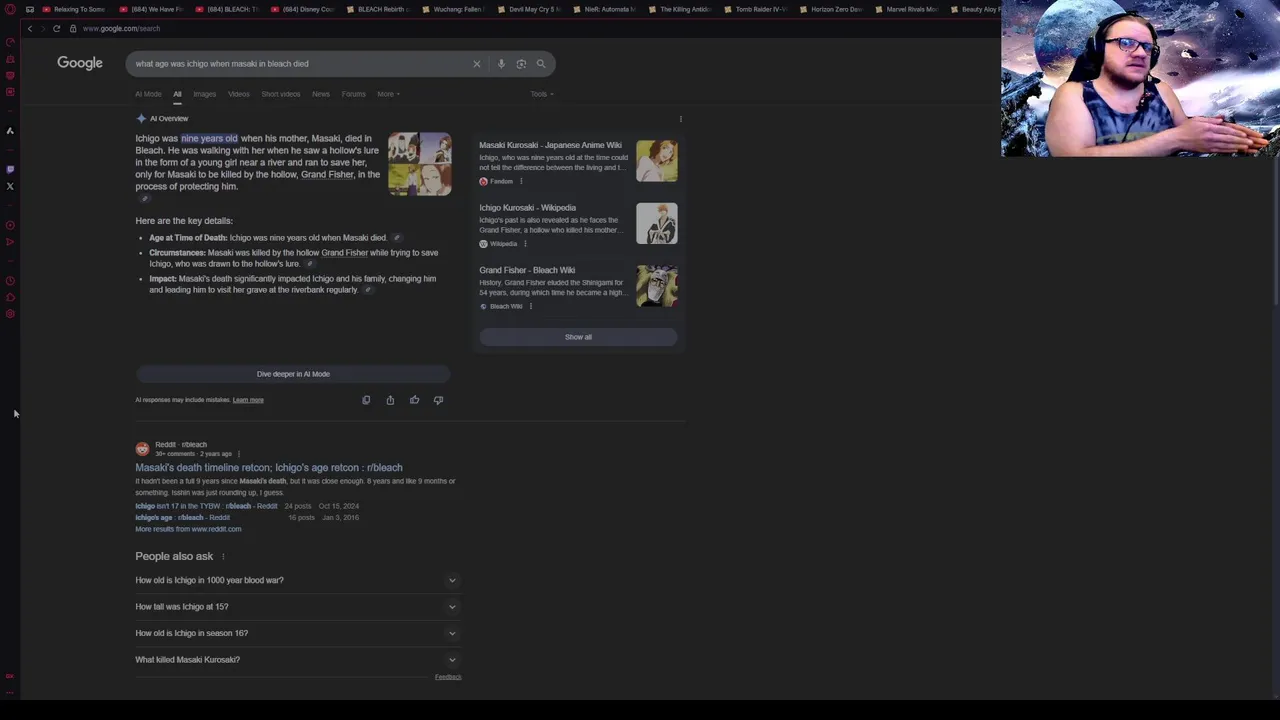Start voice search with the microphone icon
The height and width of the screenshot is (720, 1280).
[x=501, y=64]
